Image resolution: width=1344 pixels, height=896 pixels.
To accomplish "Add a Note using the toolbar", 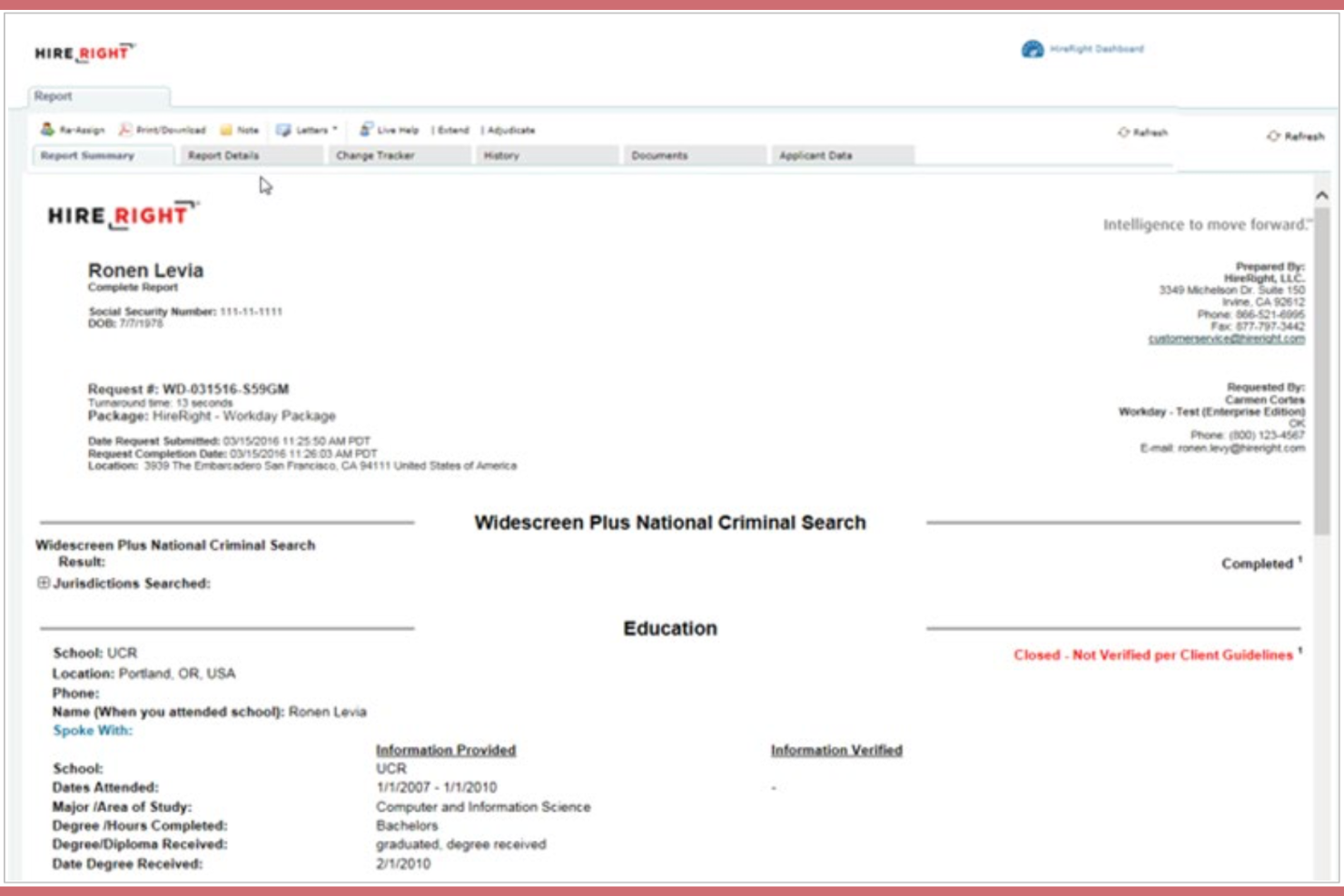I will (240, 130).
